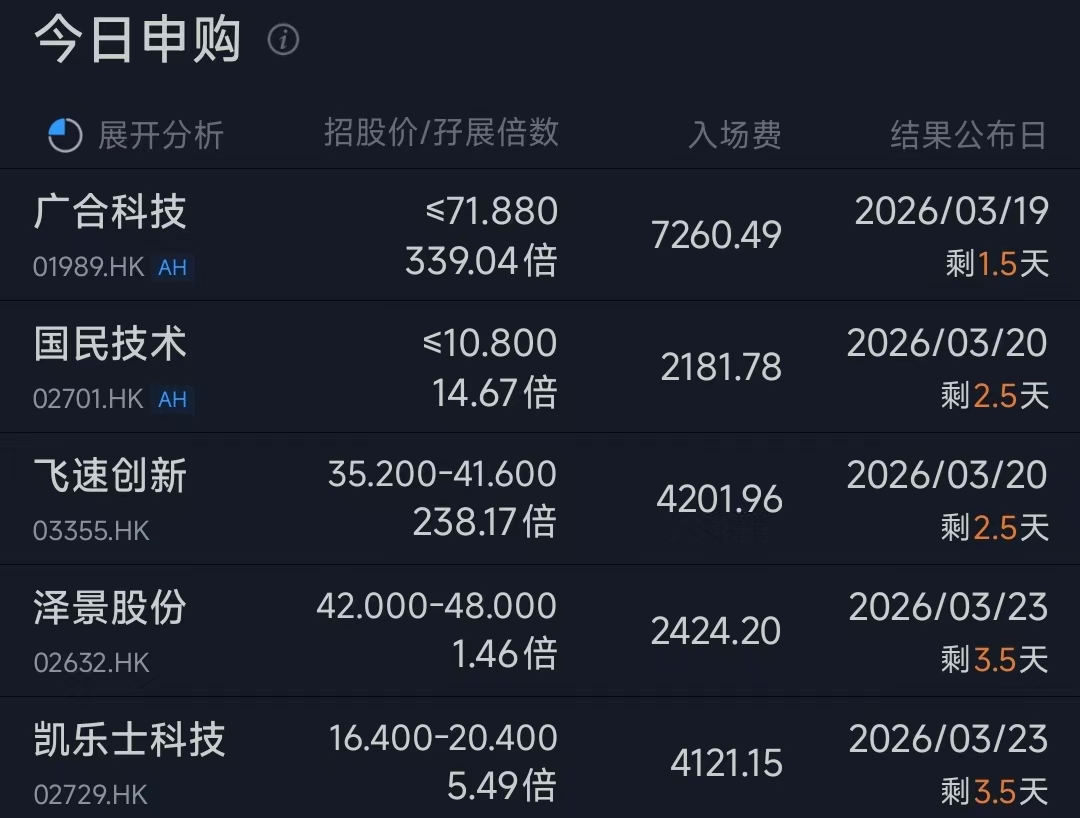Click the AH badge for 广合科技
Image resolution: width=1080 pixels, height=818 pixels.
(x=172, y=267)
